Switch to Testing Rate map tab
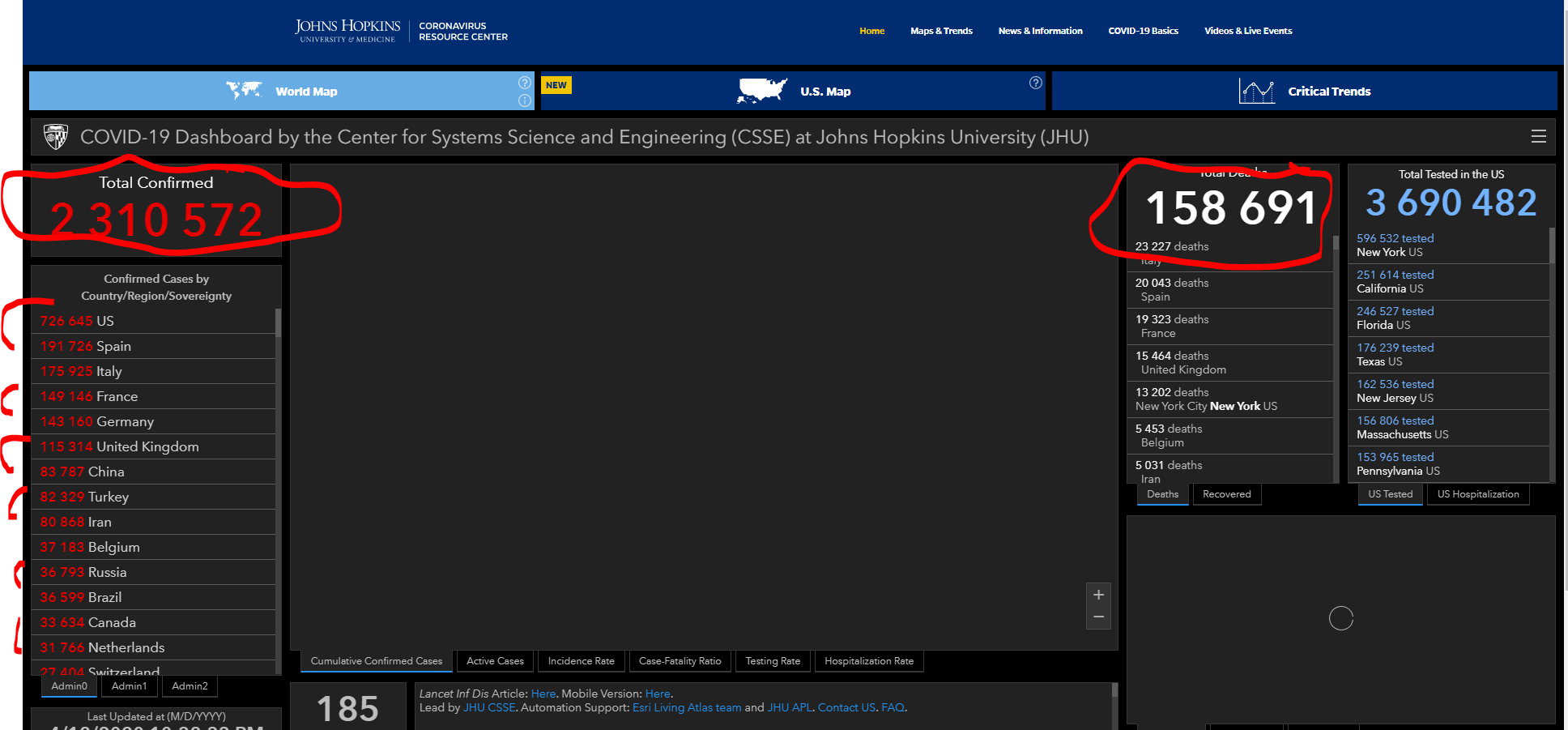The height and width of the screenshot is (730, 1568). coord(773,661)
